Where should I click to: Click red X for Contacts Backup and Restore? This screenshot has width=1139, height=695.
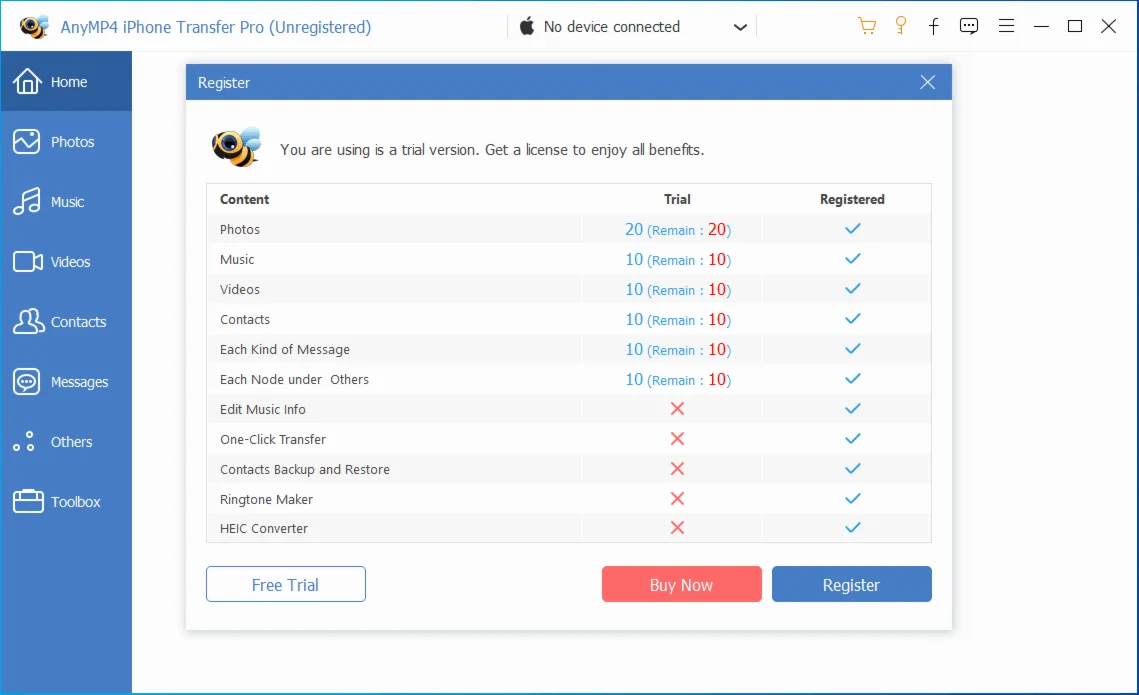coord(677,468)
